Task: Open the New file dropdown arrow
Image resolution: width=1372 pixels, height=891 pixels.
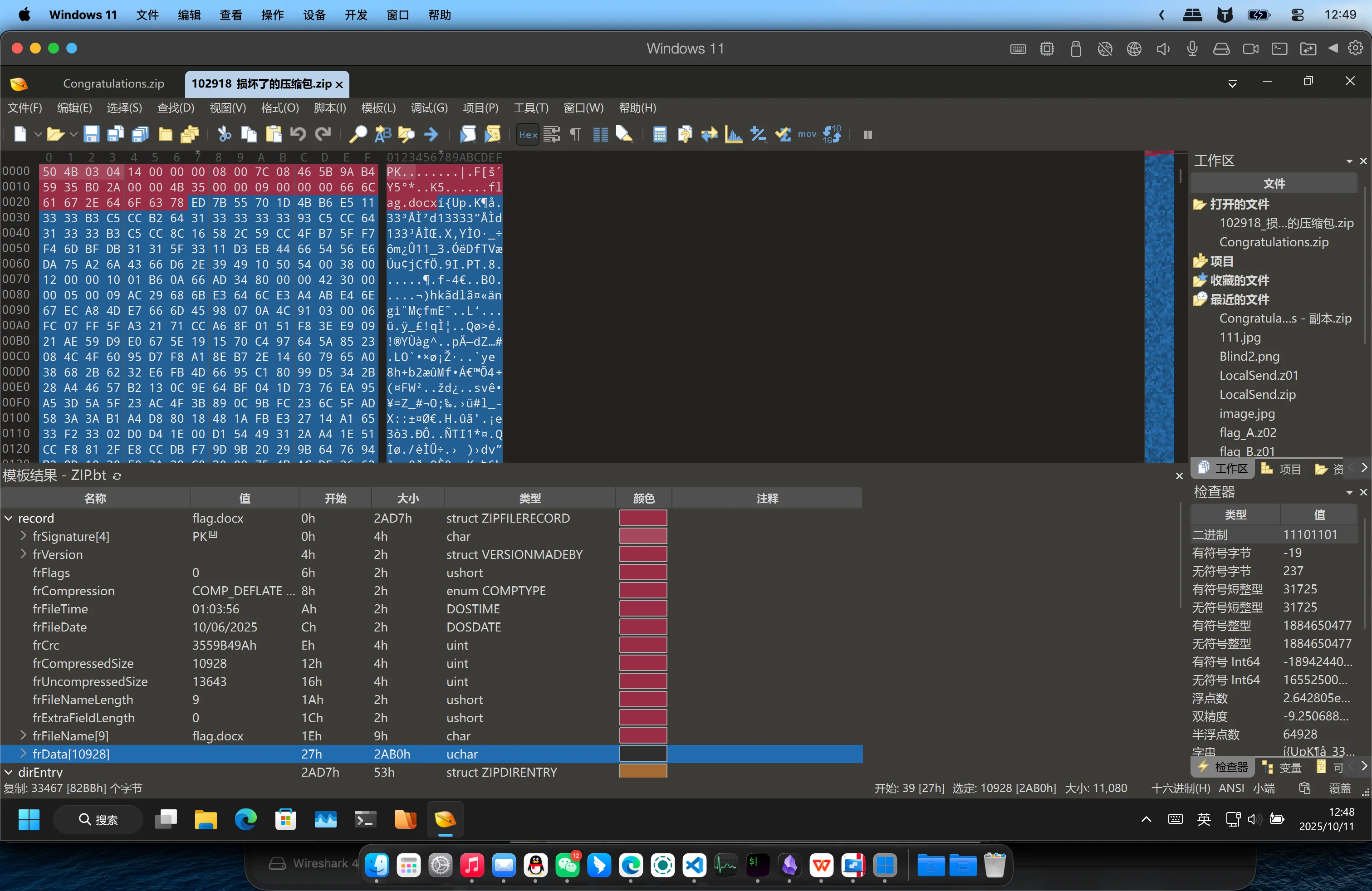Action: 38,134
